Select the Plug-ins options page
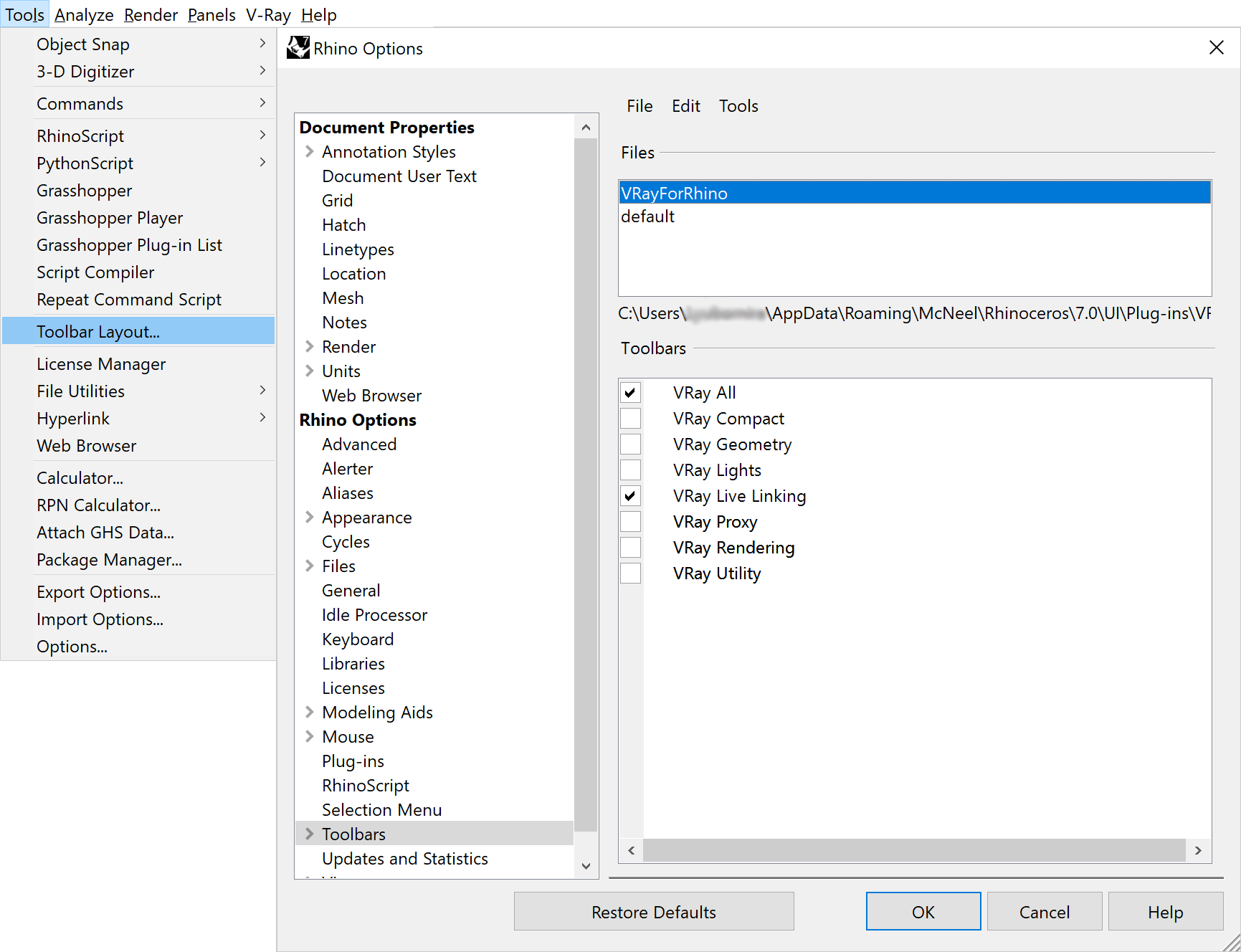1241x952 pixels. coord(353,761)
